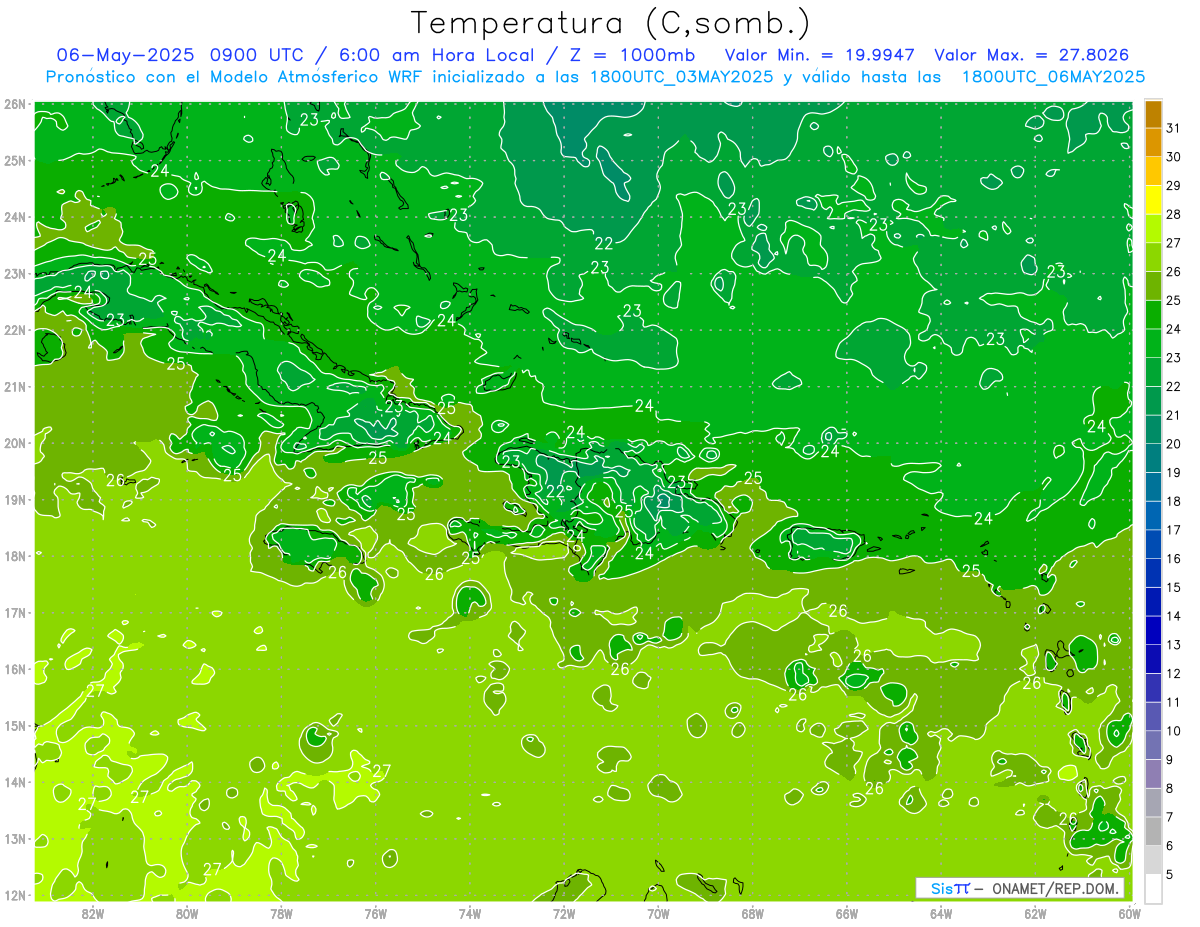This screenshot has width=1200, height=927.
Task: Click the 'Temperatura (C,somb.)' title
Action: coord(611,23)
